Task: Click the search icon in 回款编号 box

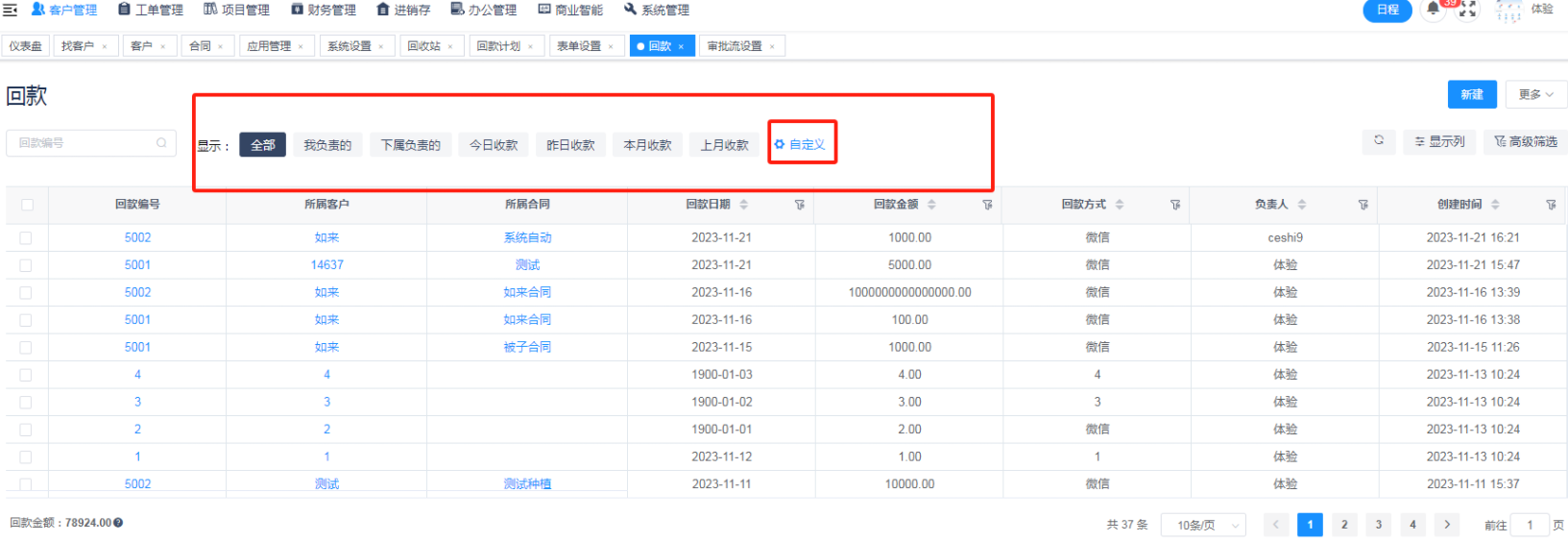Action: tap(161, 143)
